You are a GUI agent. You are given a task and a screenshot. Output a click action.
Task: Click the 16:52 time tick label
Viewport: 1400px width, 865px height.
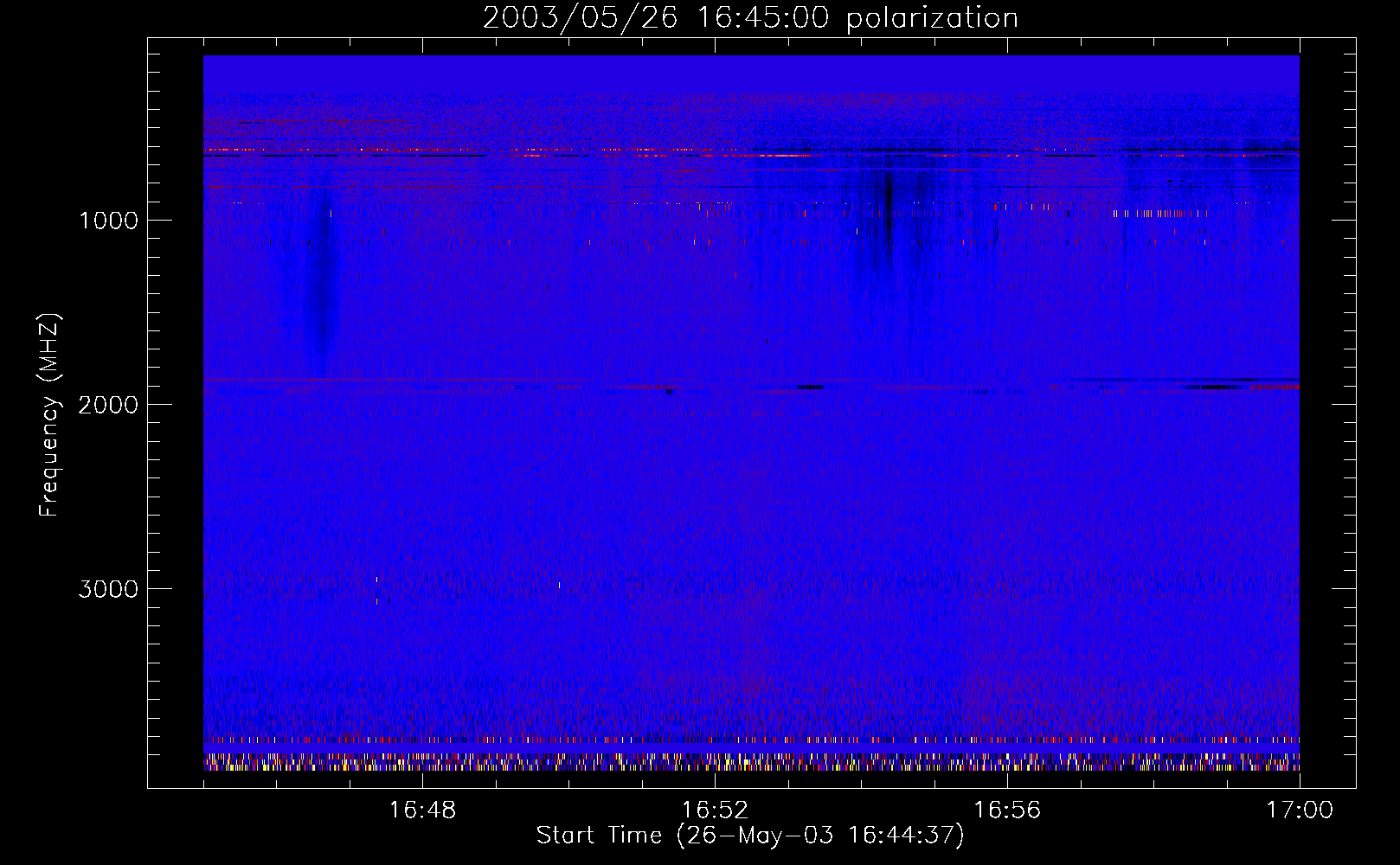point(715,811)
